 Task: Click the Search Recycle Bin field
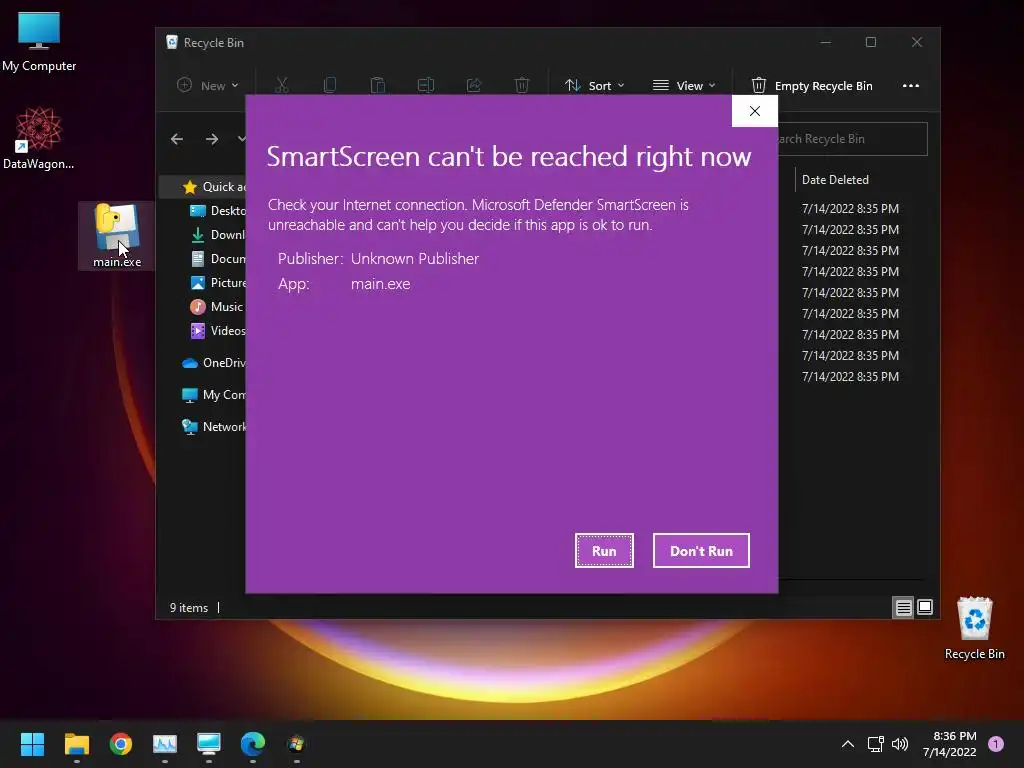[852, 139]
